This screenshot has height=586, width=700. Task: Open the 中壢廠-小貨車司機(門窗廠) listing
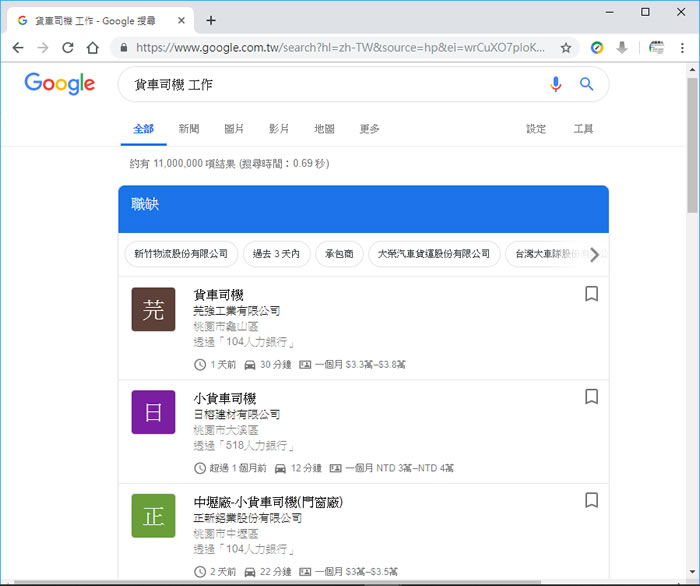pyautogui.click(x=268, y=502)
